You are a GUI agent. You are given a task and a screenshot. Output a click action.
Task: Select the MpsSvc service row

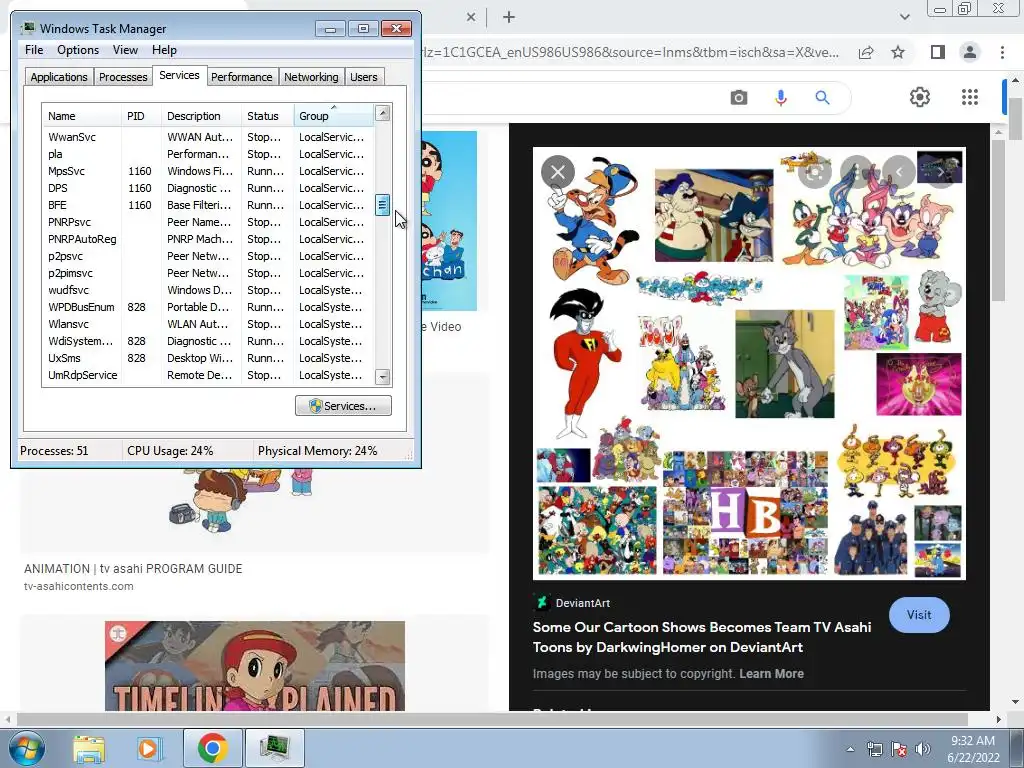[208, 171]
